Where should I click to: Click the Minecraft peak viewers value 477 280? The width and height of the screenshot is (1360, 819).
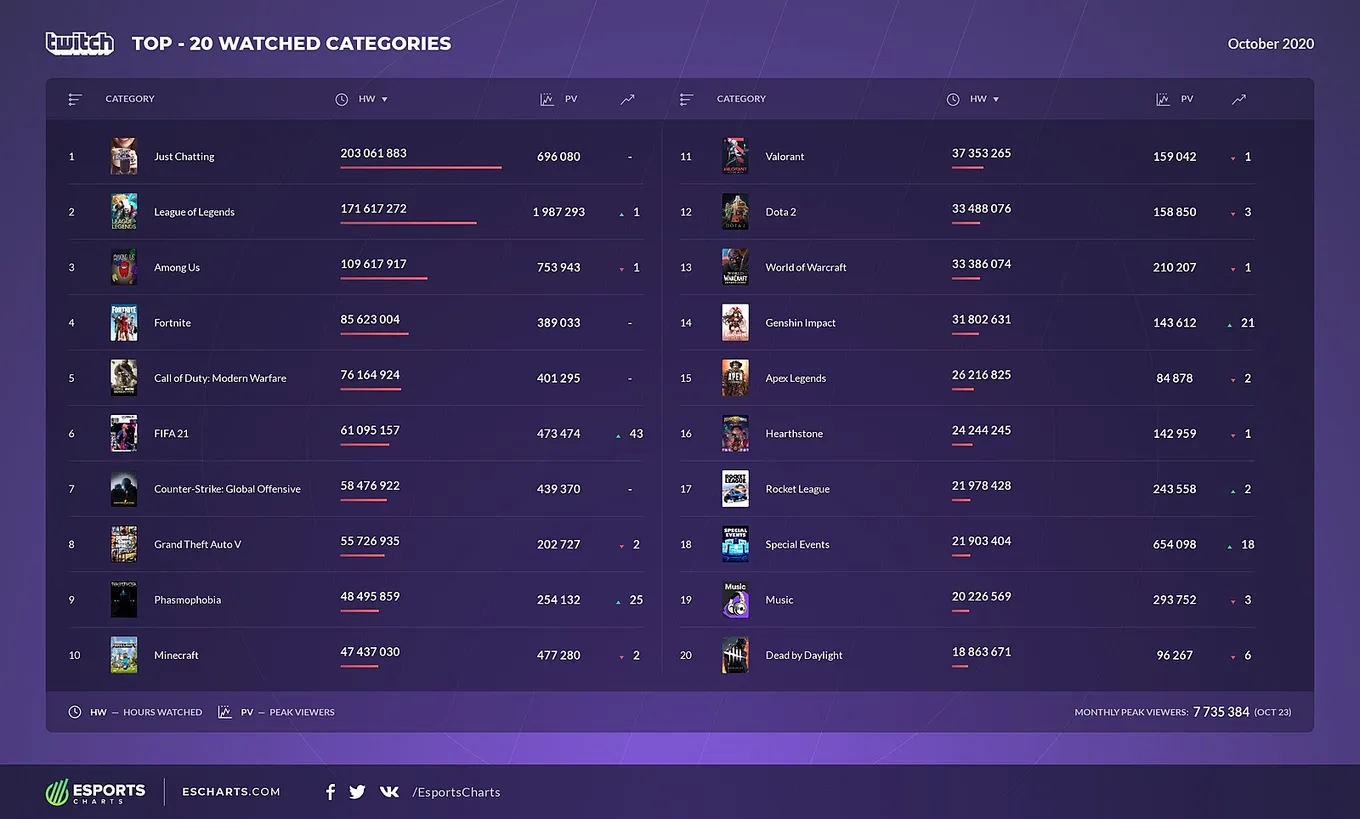point(558,655)
